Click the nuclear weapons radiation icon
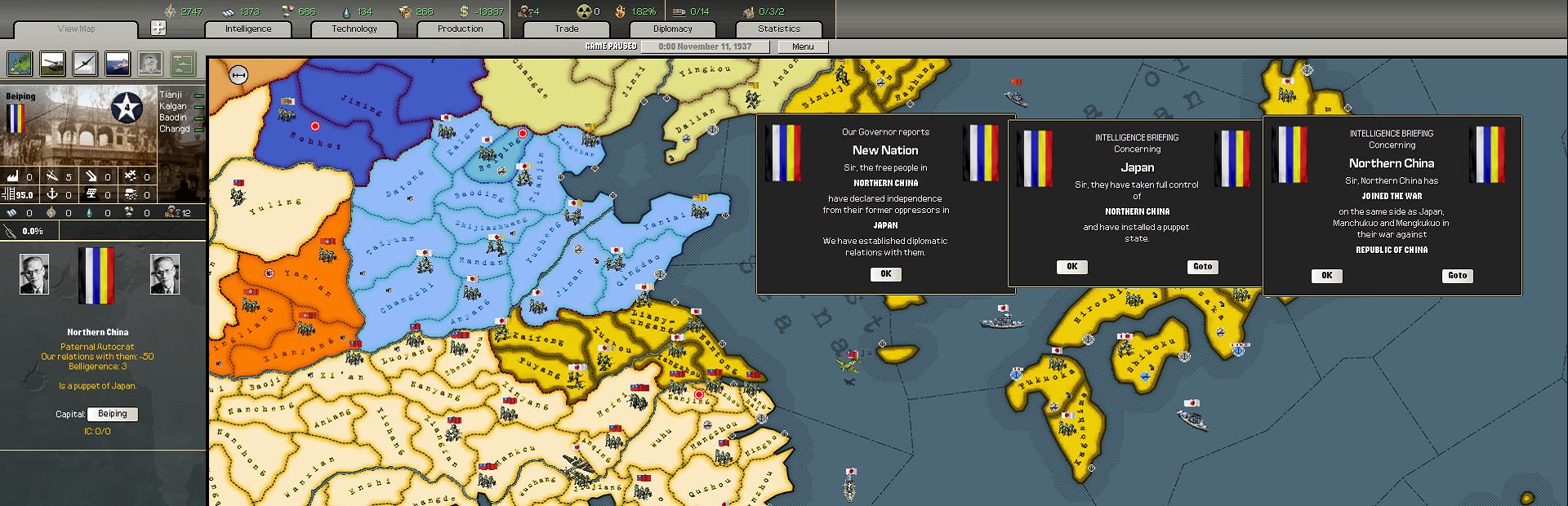Image resolution: width=1568 pixels, height=506 pixels. 583,11
